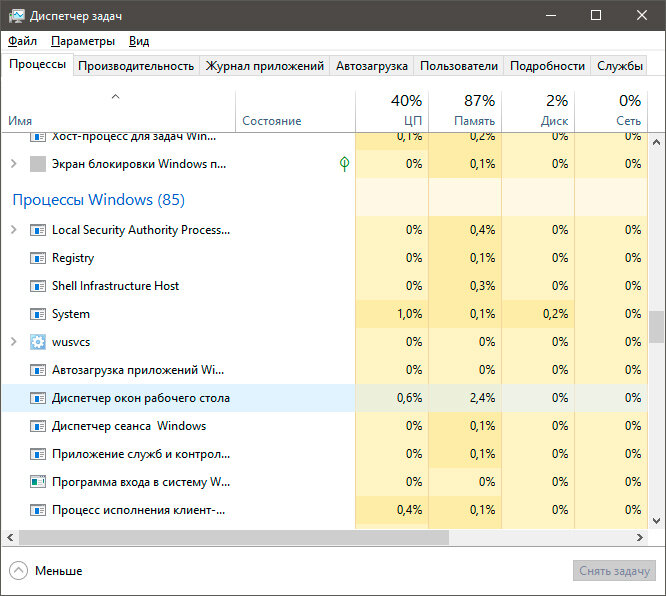Screen dimensions: 666x596
Task: Click the wusvcs gear icon
Action: point(38,342)
